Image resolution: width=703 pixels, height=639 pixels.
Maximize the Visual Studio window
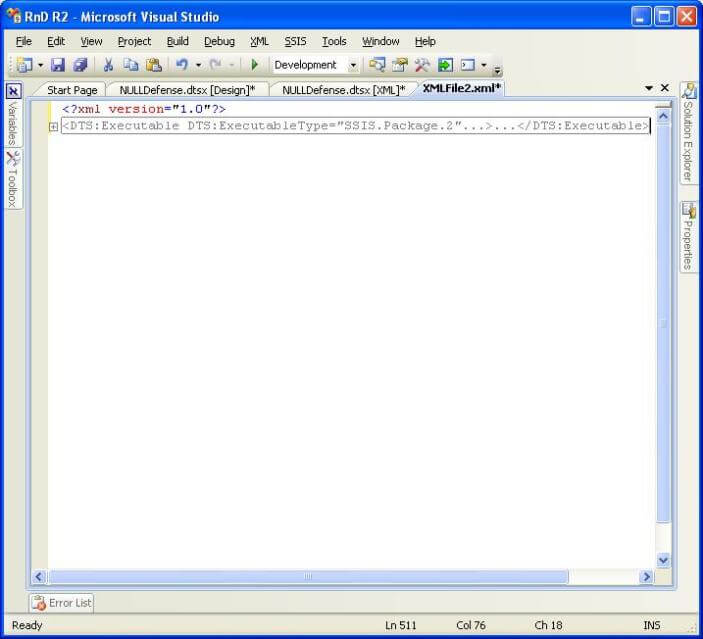(x=664, y=17)
